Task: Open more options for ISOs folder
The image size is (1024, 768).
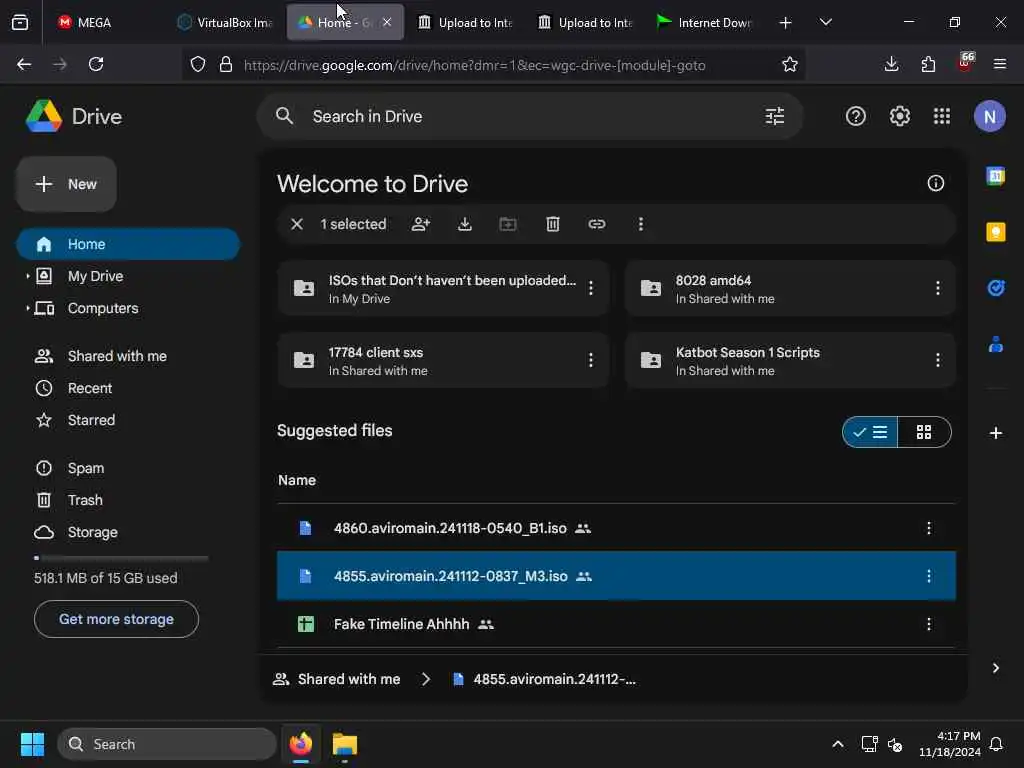Action: click(590, 289)
